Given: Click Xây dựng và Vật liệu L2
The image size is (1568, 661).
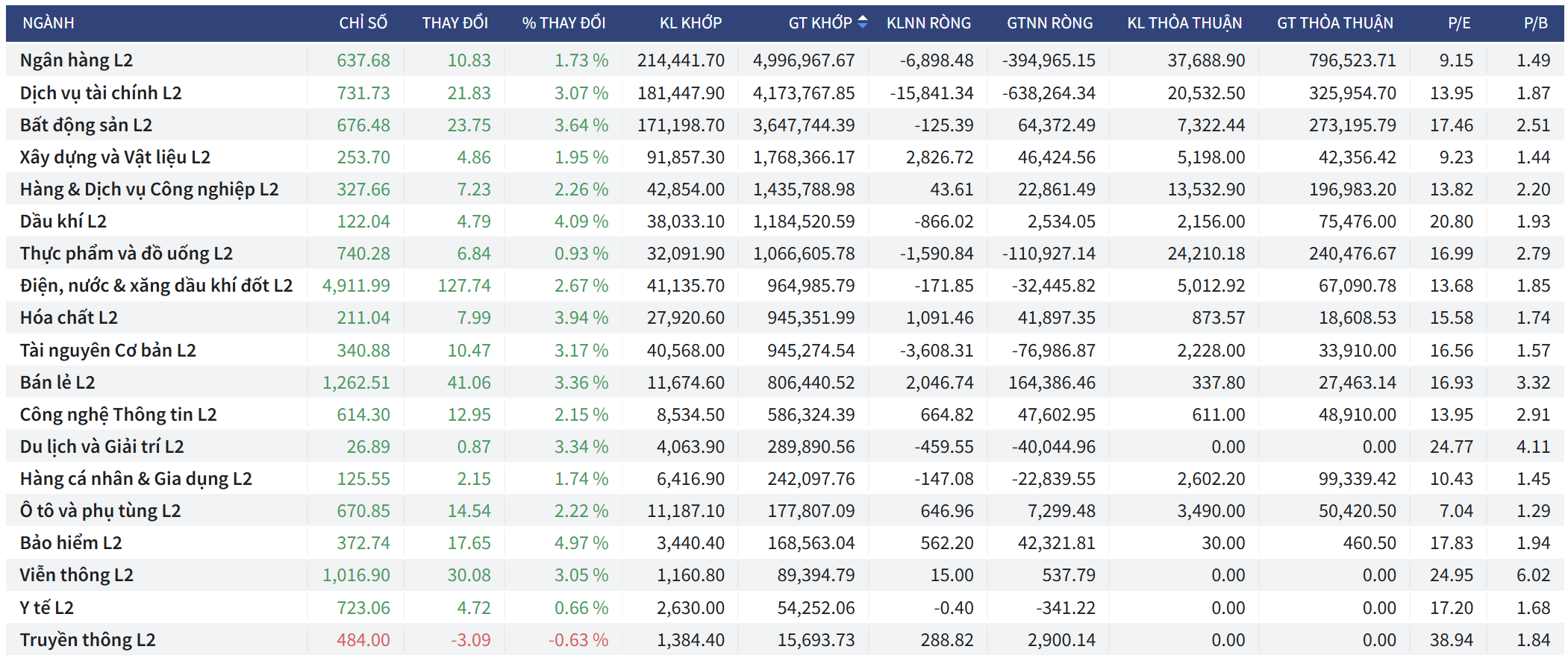Looking at the screenshot, I should (x=115, y=157).
